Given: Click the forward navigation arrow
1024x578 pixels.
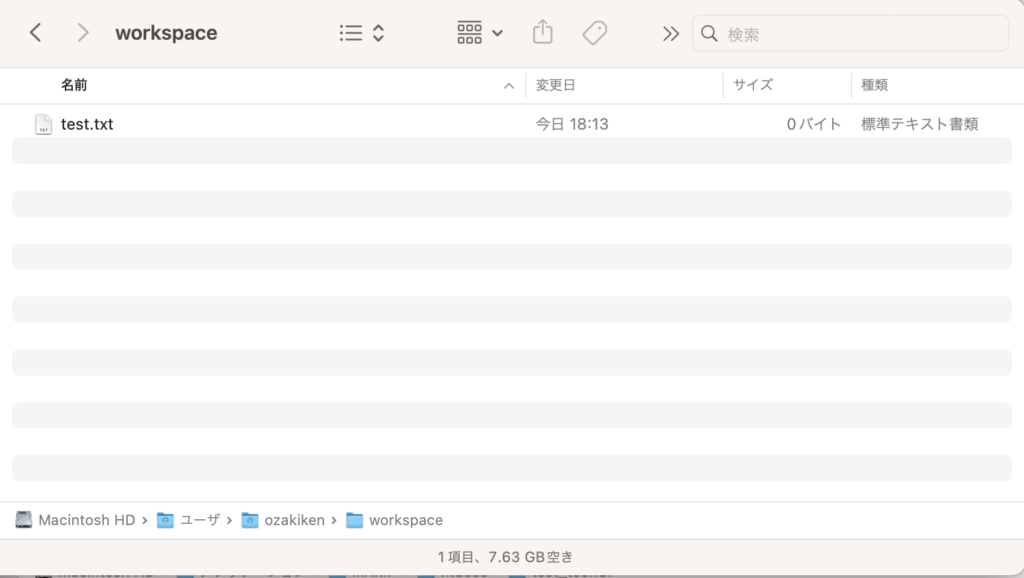Looking at the screenshot, I should pos(83,33).
